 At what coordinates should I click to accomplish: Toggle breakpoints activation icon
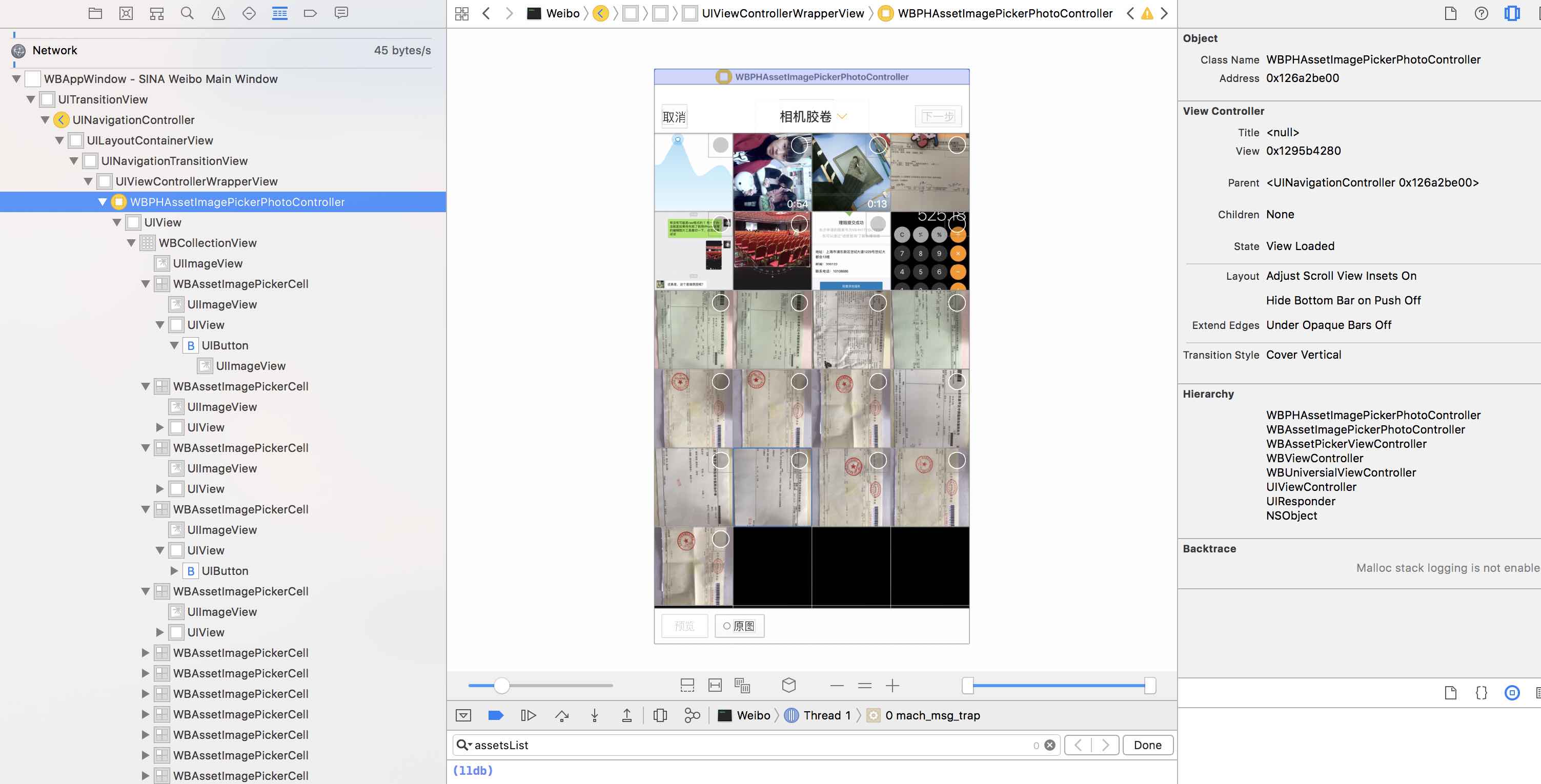point(495,715)
